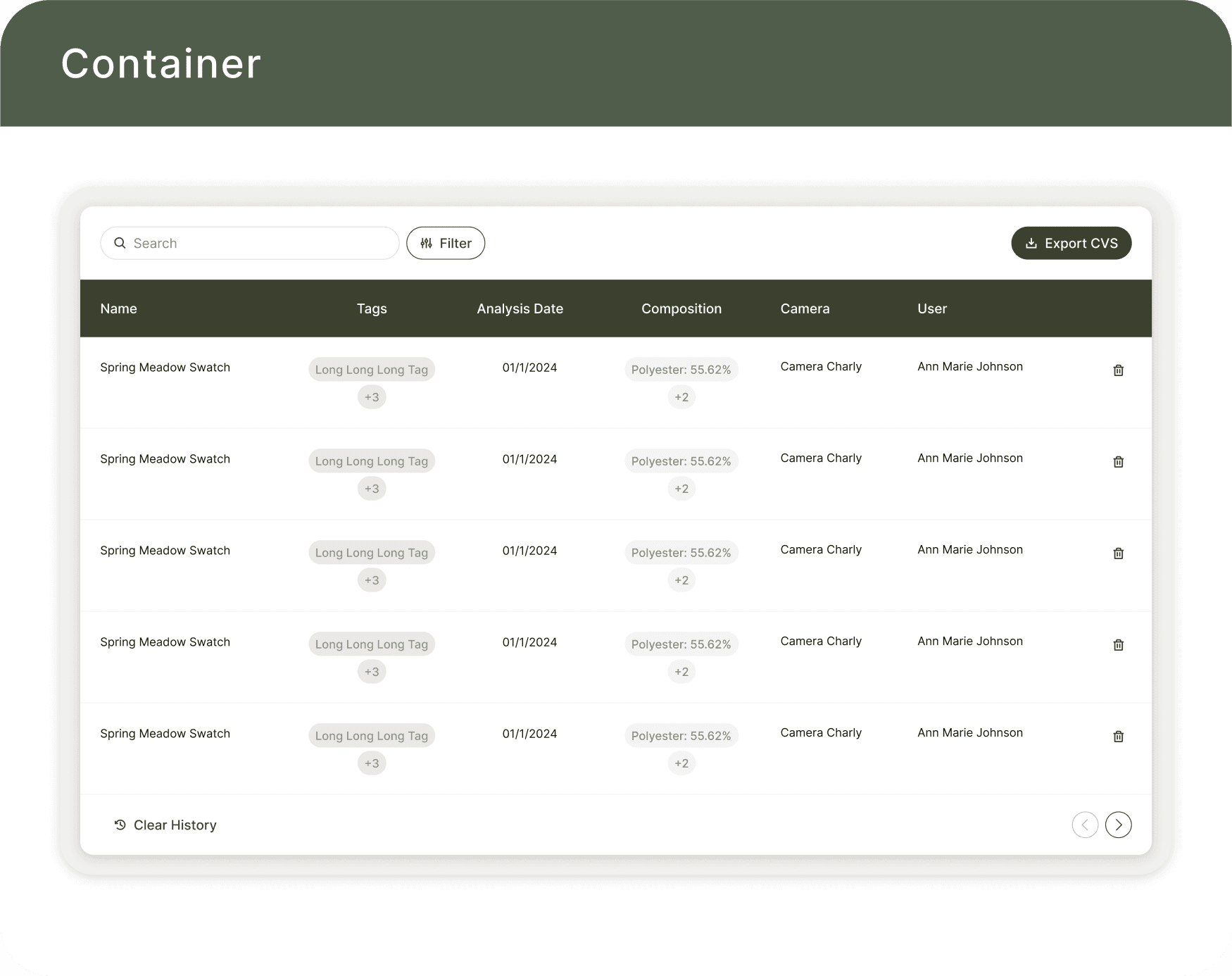The height and width of the screenshot is (976, 1232).
Task: Click the Camera column header
Action: coord(805,308)
